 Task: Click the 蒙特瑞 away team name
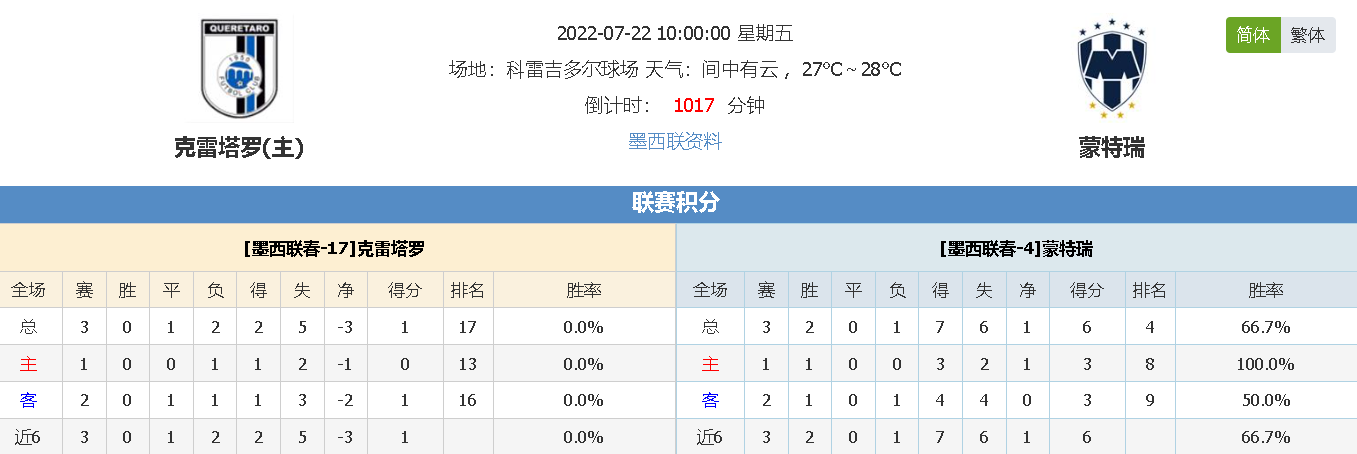coord(1111,148)
